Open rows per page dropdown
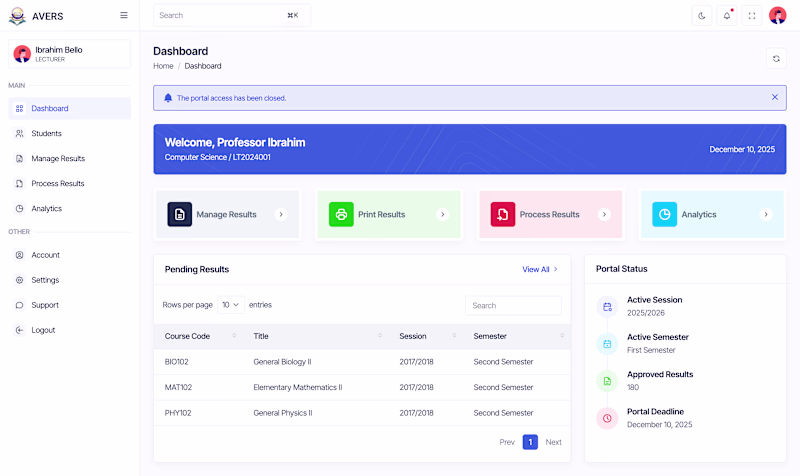Screen dimensions: 800x476 pos(231,305)
